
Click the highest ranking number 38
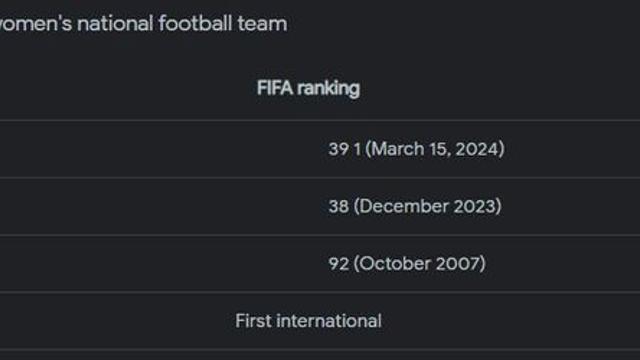pos(339,206)
